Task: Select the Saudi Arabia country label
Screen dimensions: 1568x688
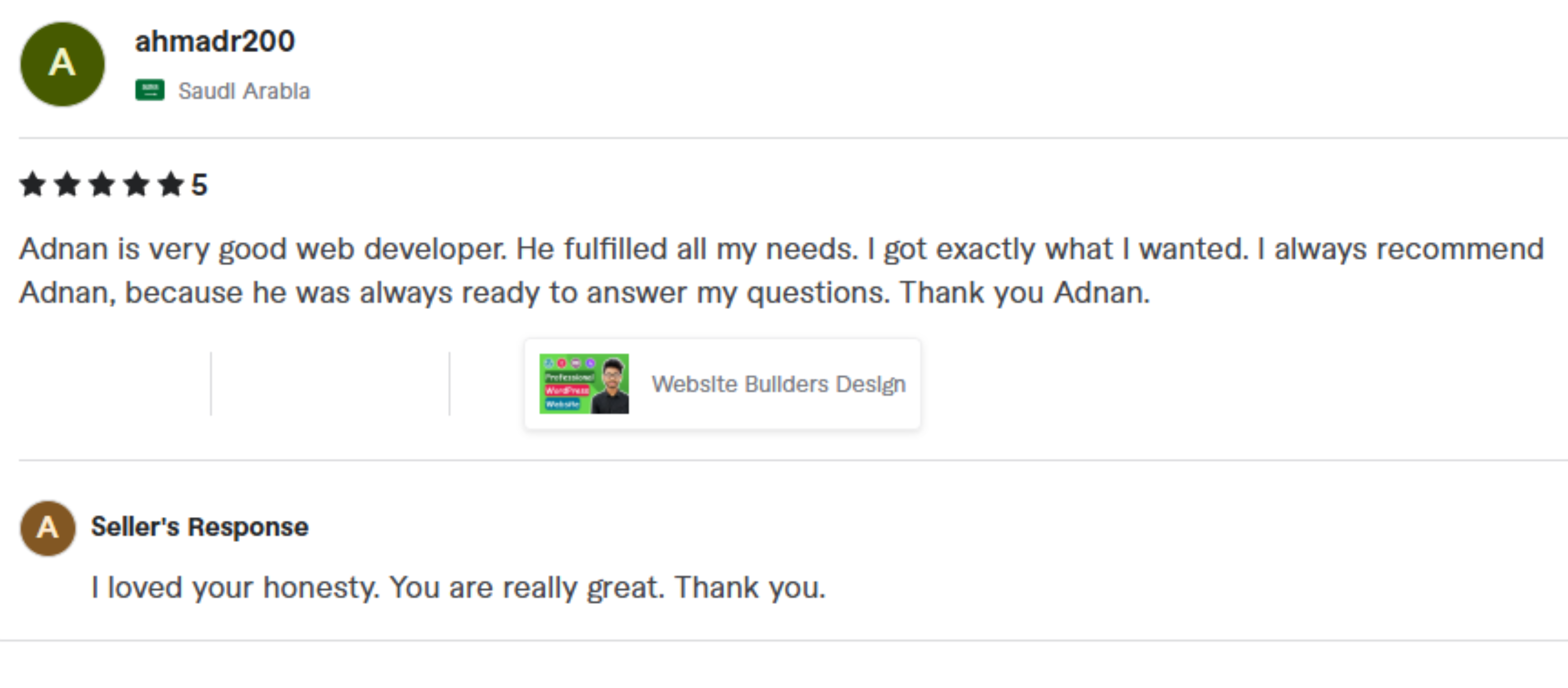Action: tap(244, 91)
